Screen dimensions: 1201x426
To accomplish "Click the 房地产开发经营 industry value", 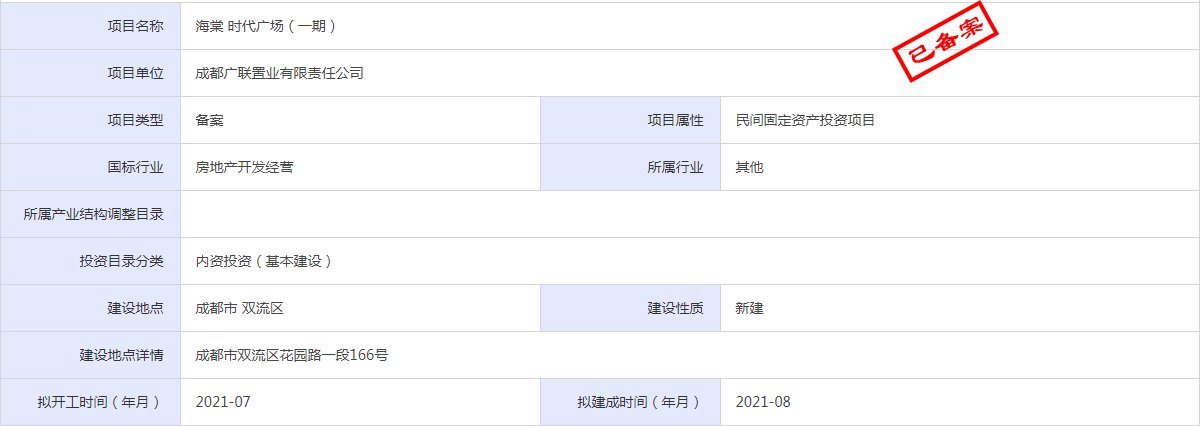I will pyautogui.click(x=244, y=167).
